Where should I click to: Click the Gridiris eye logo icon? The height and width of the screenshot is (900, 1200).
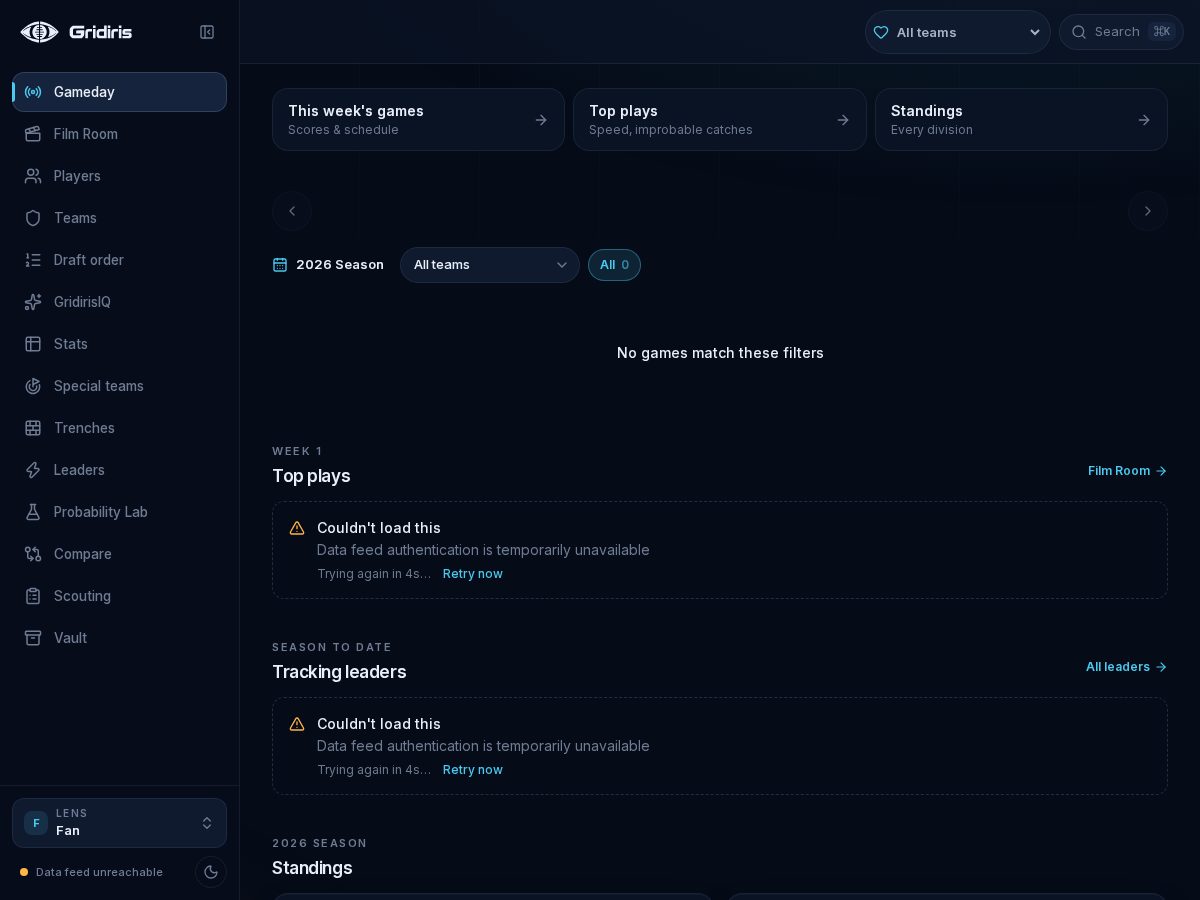39,32
